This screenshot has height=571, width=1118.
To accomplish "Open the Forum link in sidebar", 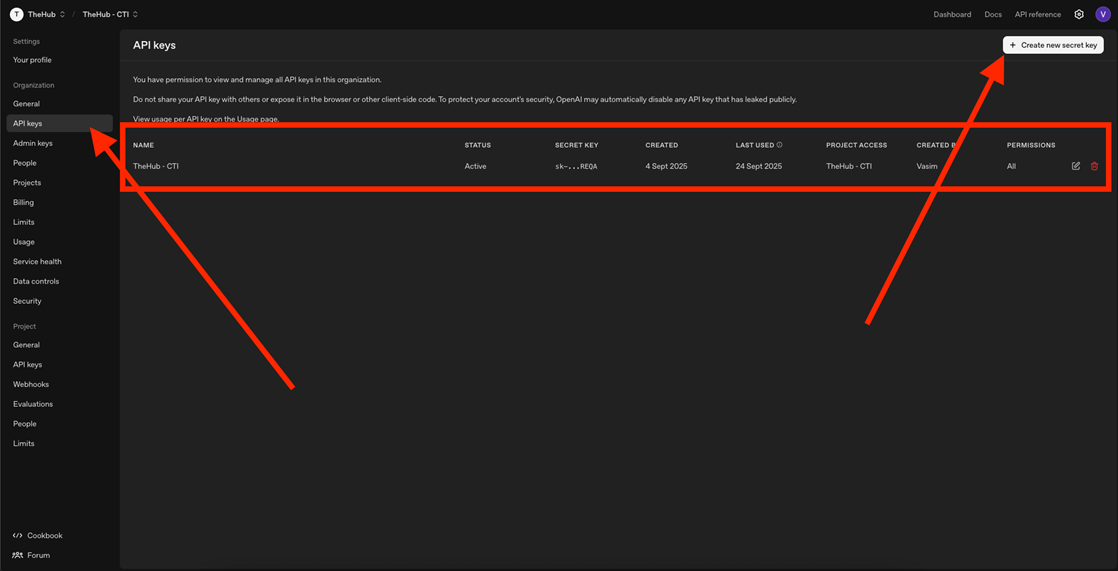I will pos(38,555).
